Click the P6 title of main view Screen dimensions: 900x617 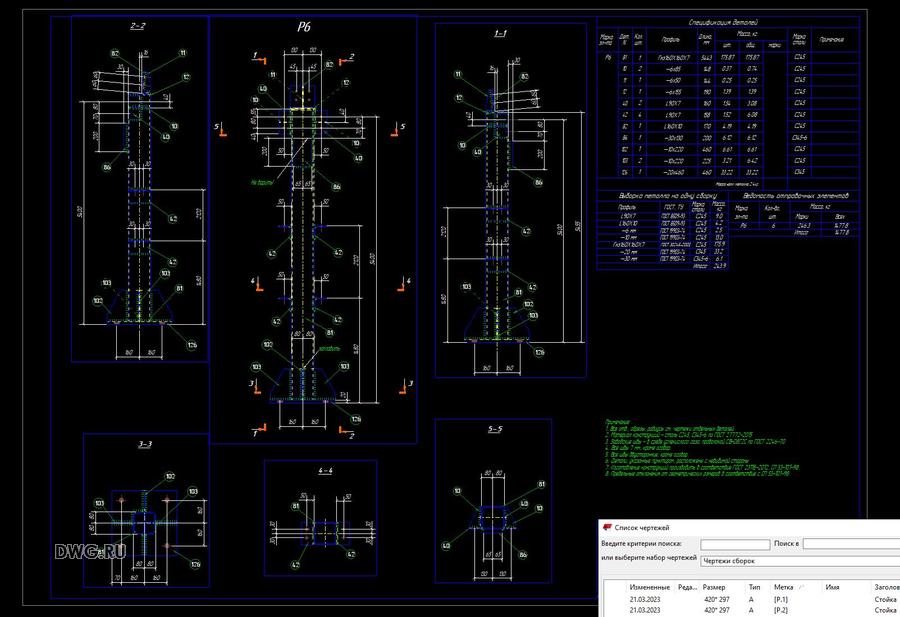pyautogui.click(x=304, y=28)
